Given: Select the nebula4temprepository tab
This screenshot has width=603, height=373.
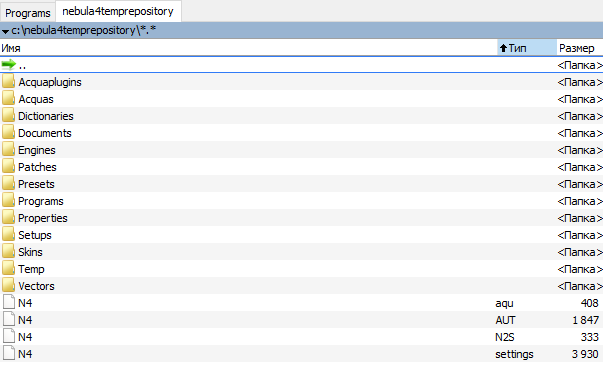Looking at the screenshot, I should point(118,12).
